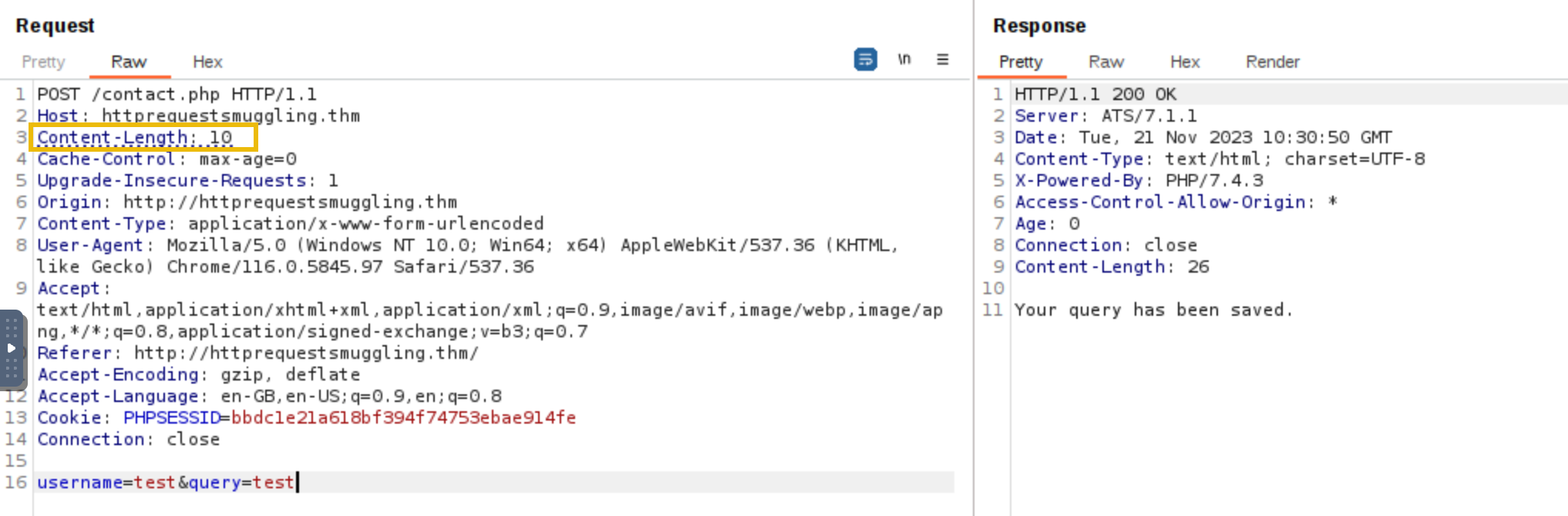Click the "Your query has been saved." text

click(x=1152, y=310)
